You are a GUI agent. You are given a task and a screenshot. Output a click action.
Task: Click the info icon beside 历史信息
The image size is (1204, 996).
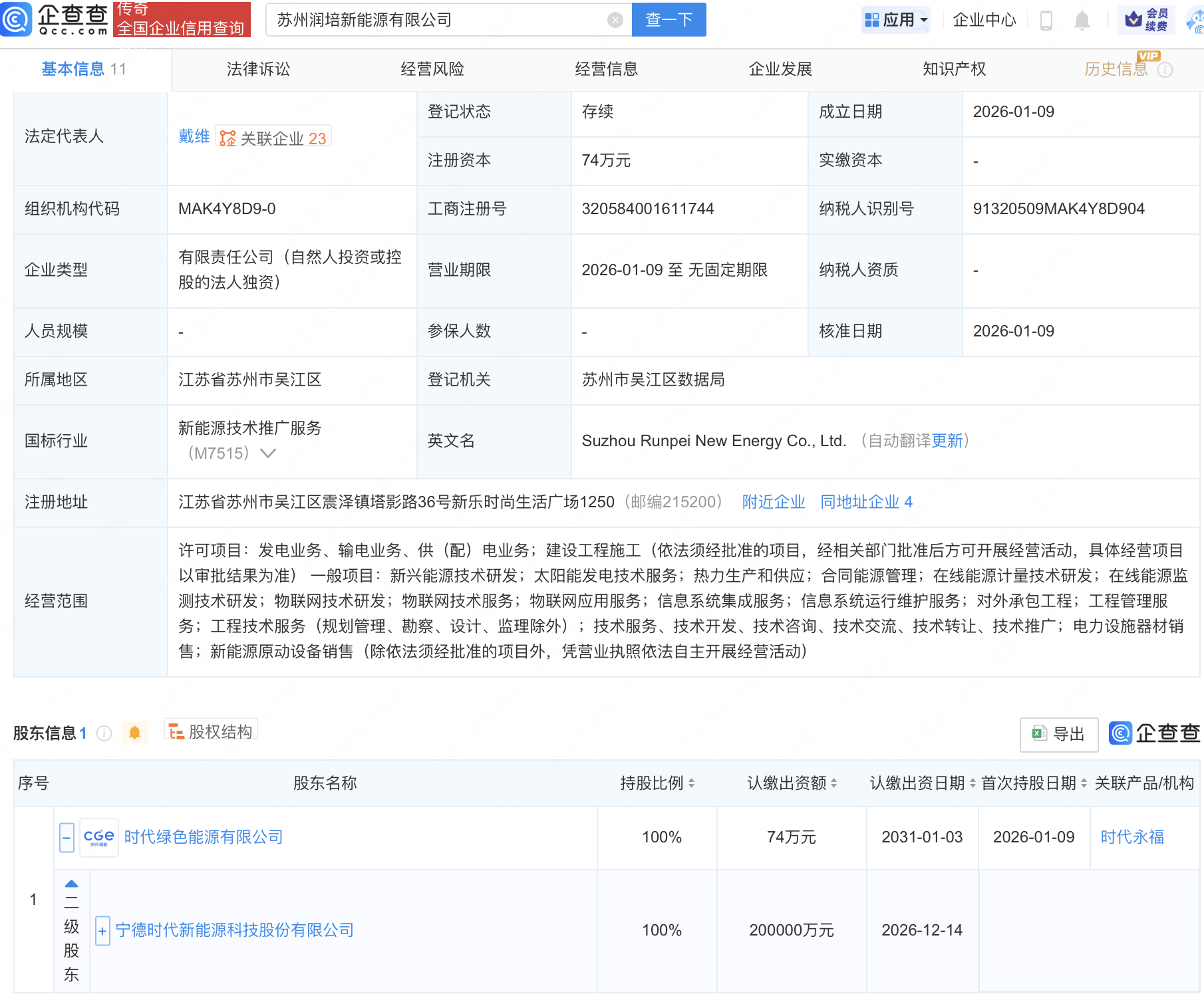pos(1165,70)
